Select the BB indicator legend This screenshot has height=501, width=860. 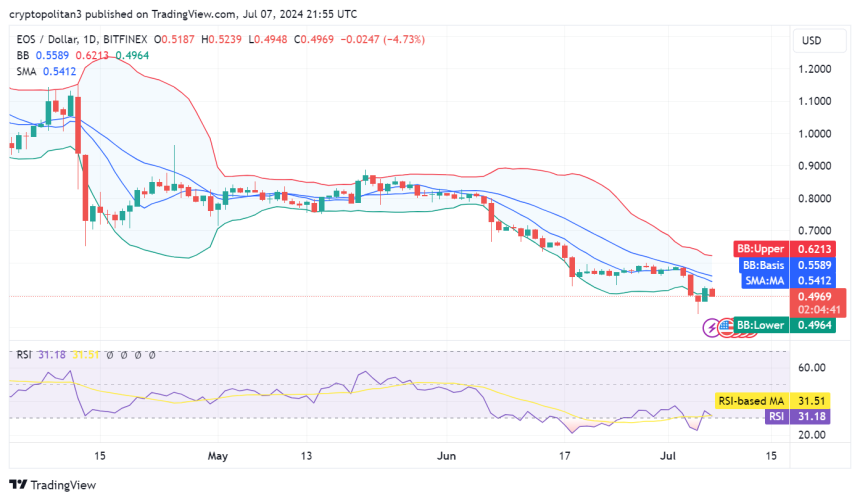[22, 55]
